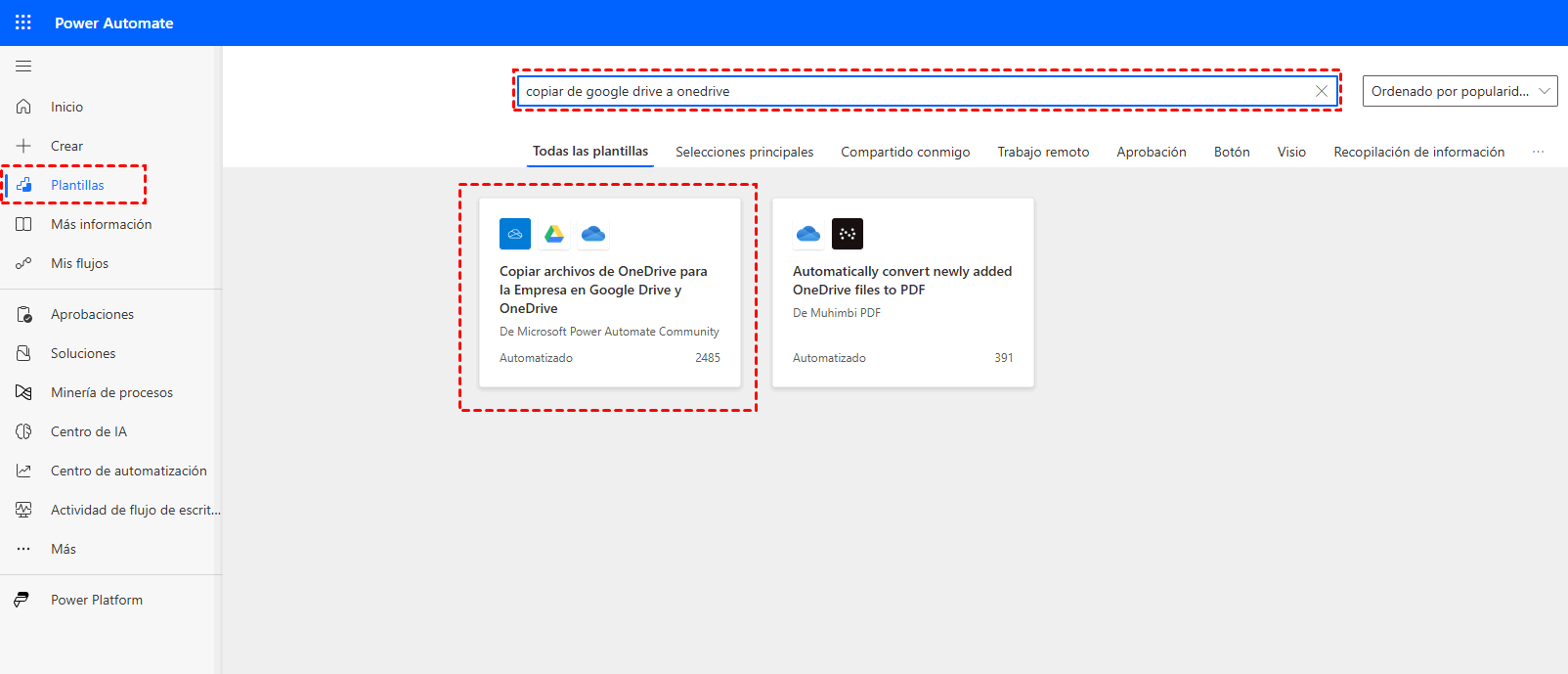Show more template categories via ellipsis
Screen dimensions: 1568x674
(x=1538, y=152)
